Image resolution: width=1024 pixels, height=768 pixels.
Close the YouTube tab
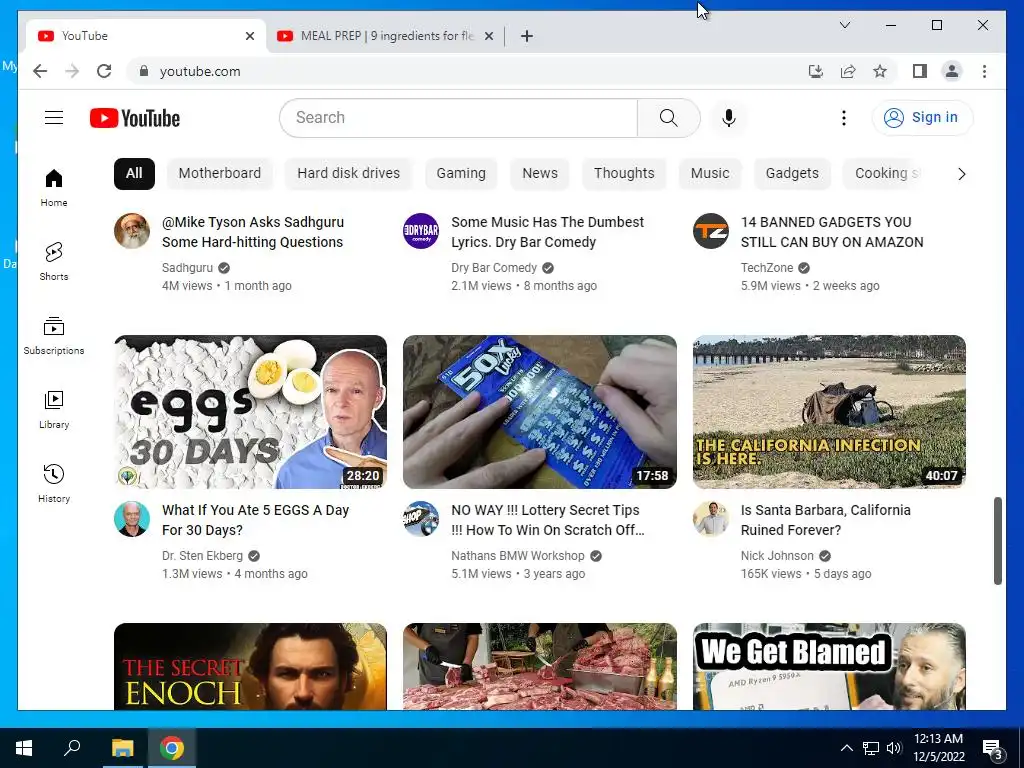click(249, 36)
